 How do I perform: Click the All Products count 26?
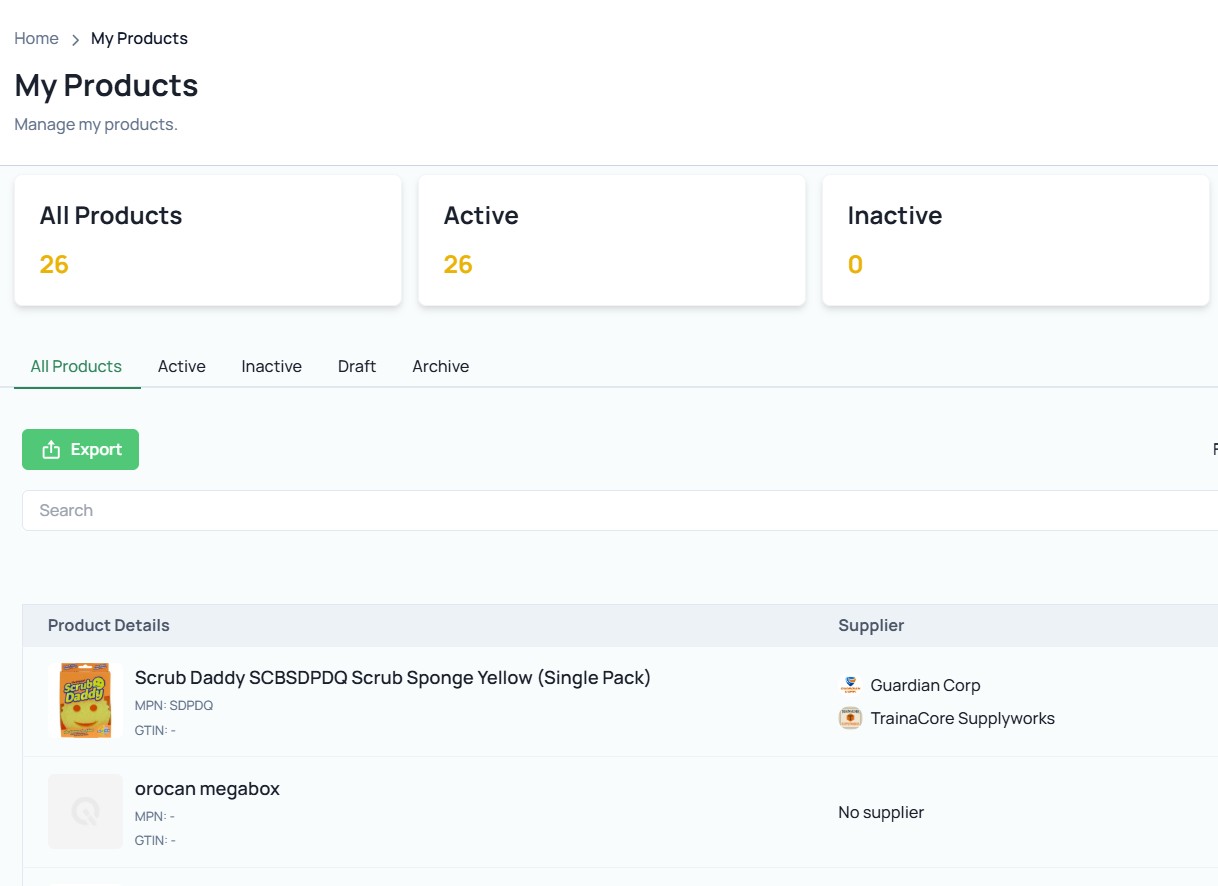[54, 264]
